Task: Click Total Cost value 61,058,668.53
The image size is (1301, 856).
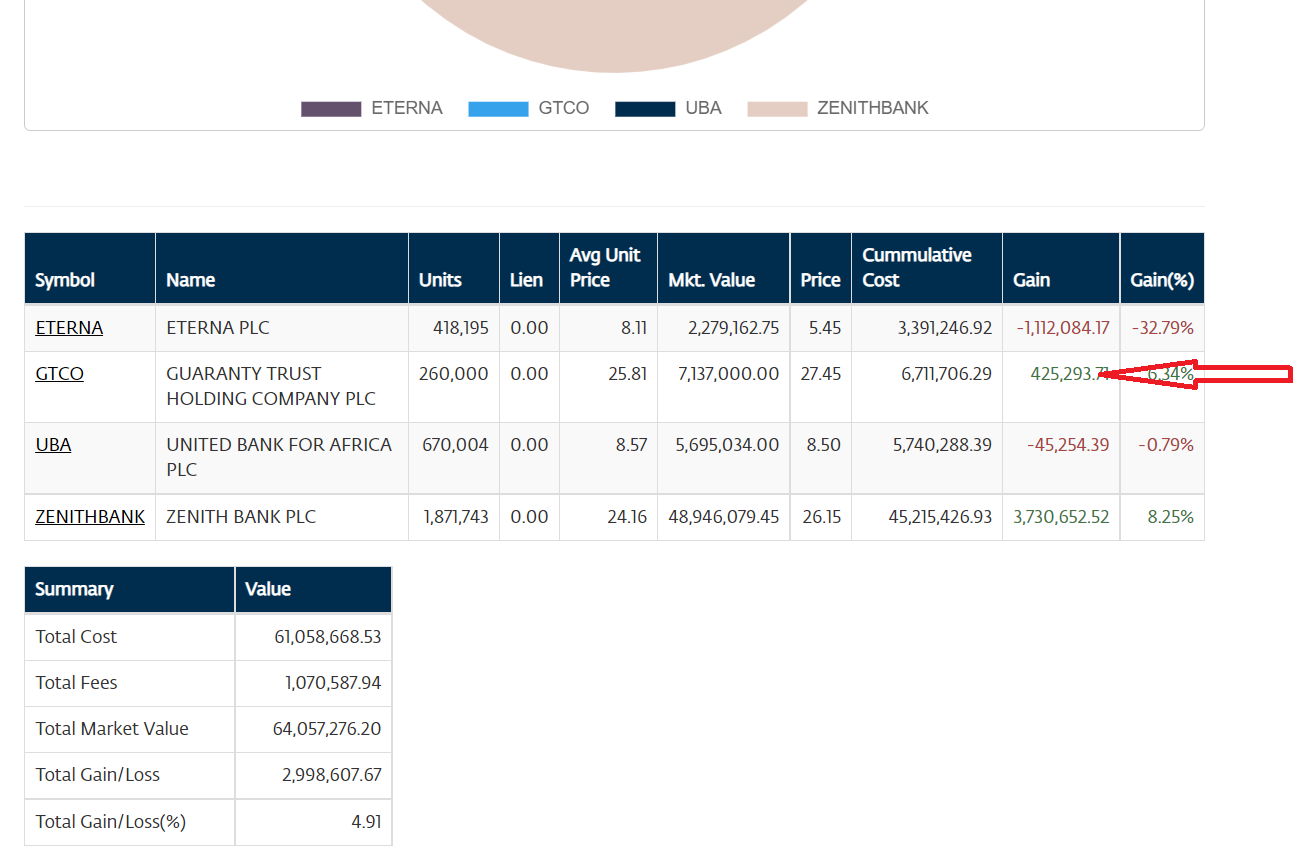Action: (328, 637)
